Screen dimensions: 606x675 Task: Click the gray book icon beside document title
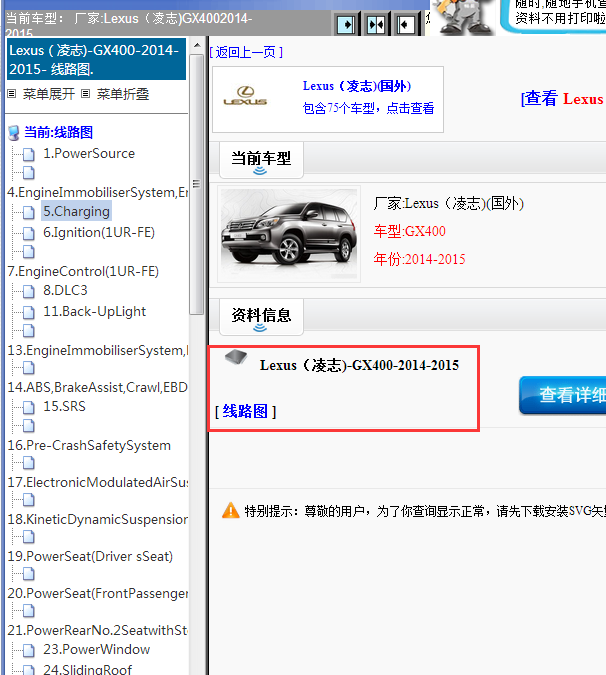(x=236, y=357)
